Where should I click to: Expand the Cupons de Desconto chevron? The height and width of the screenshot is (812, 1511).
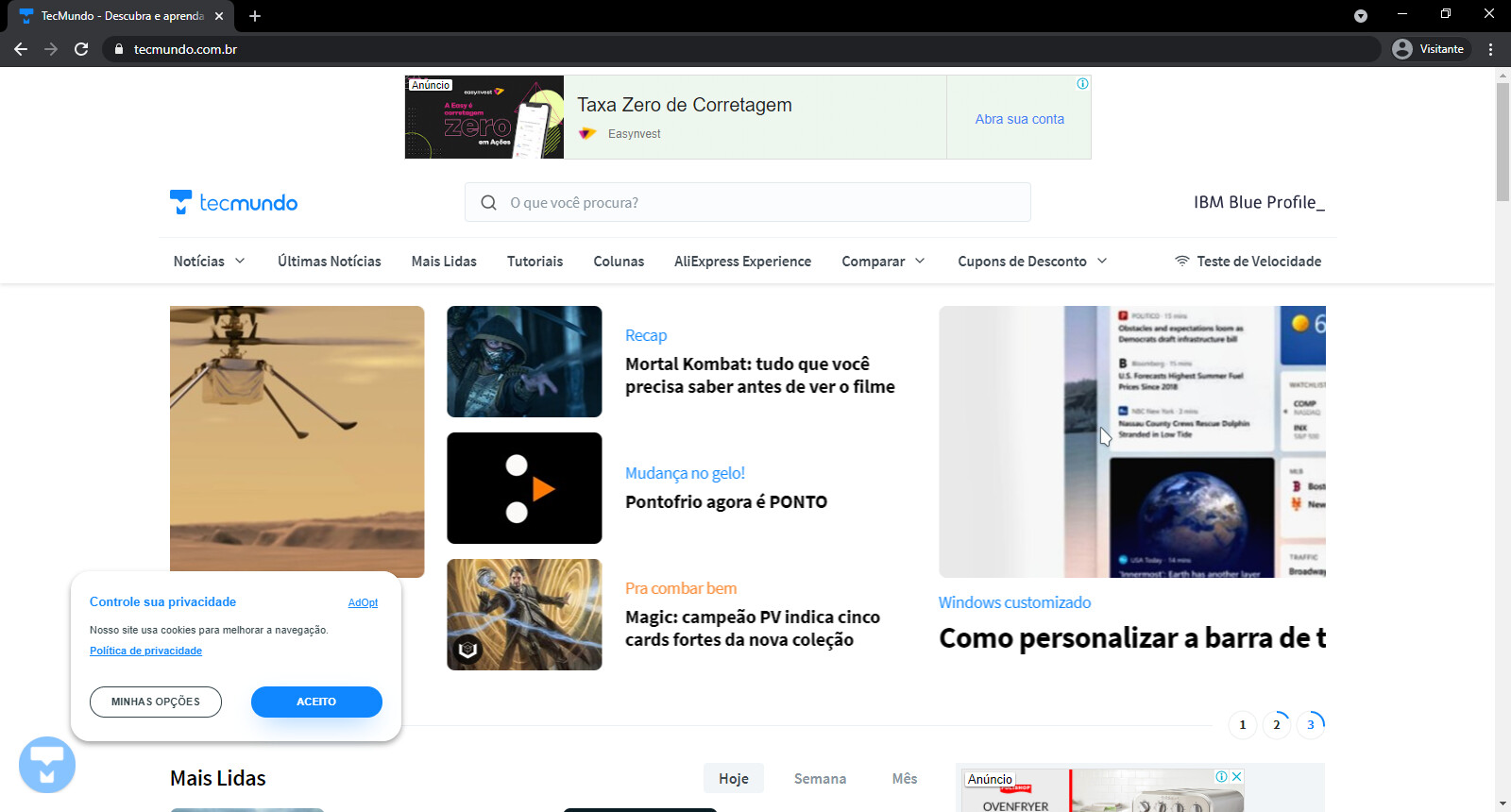(1102, 261)
